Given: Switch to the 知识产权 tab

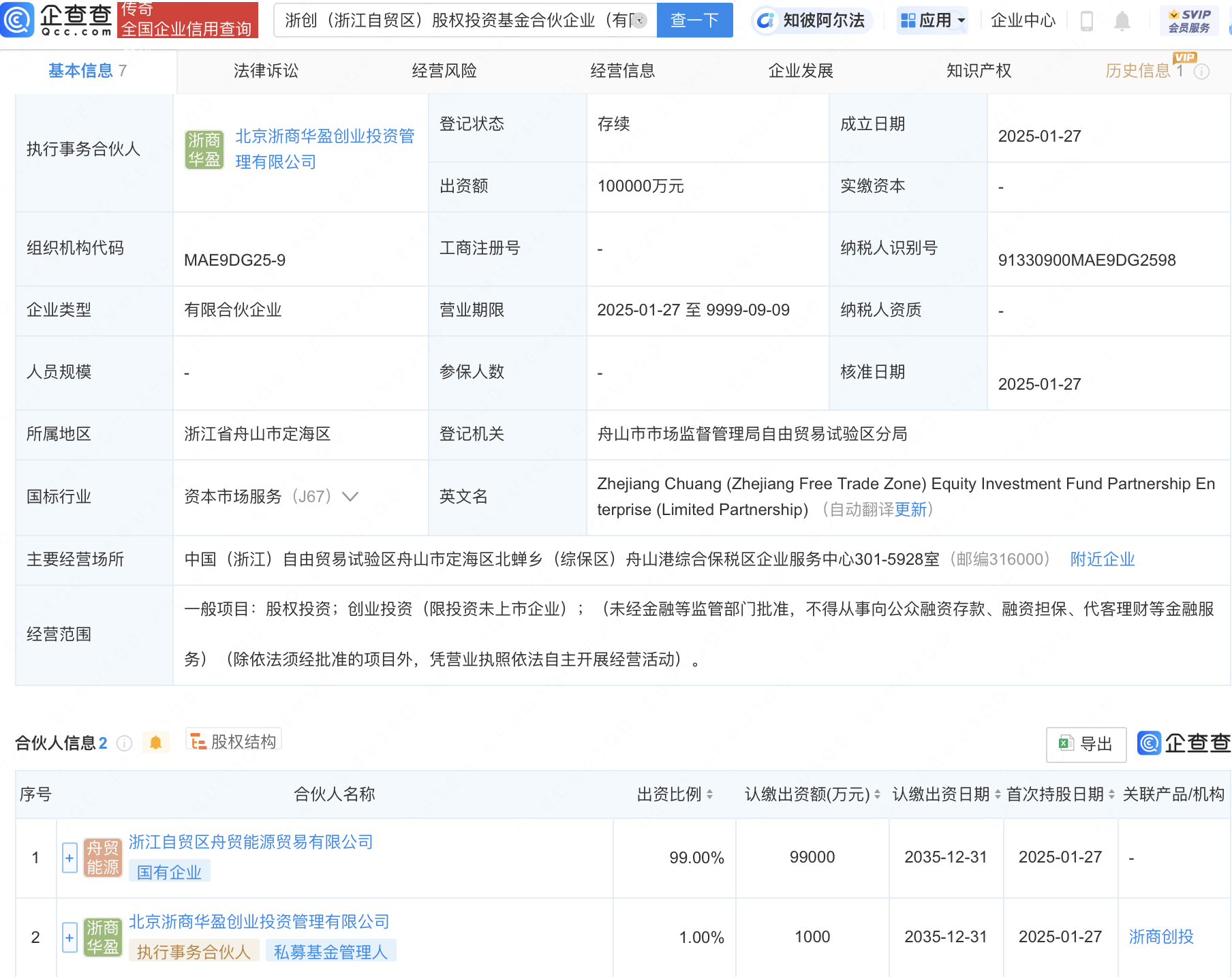Looking at the screenshot, I should [x=978, y=70].
